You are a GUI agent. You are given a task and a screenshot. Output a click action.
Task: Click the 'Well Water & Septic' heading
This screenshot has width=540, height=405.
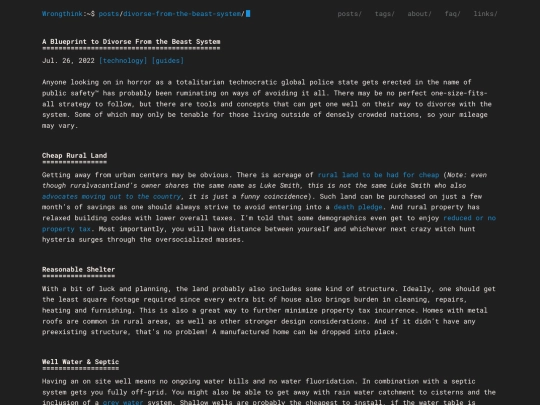click(x=81, y=362)
